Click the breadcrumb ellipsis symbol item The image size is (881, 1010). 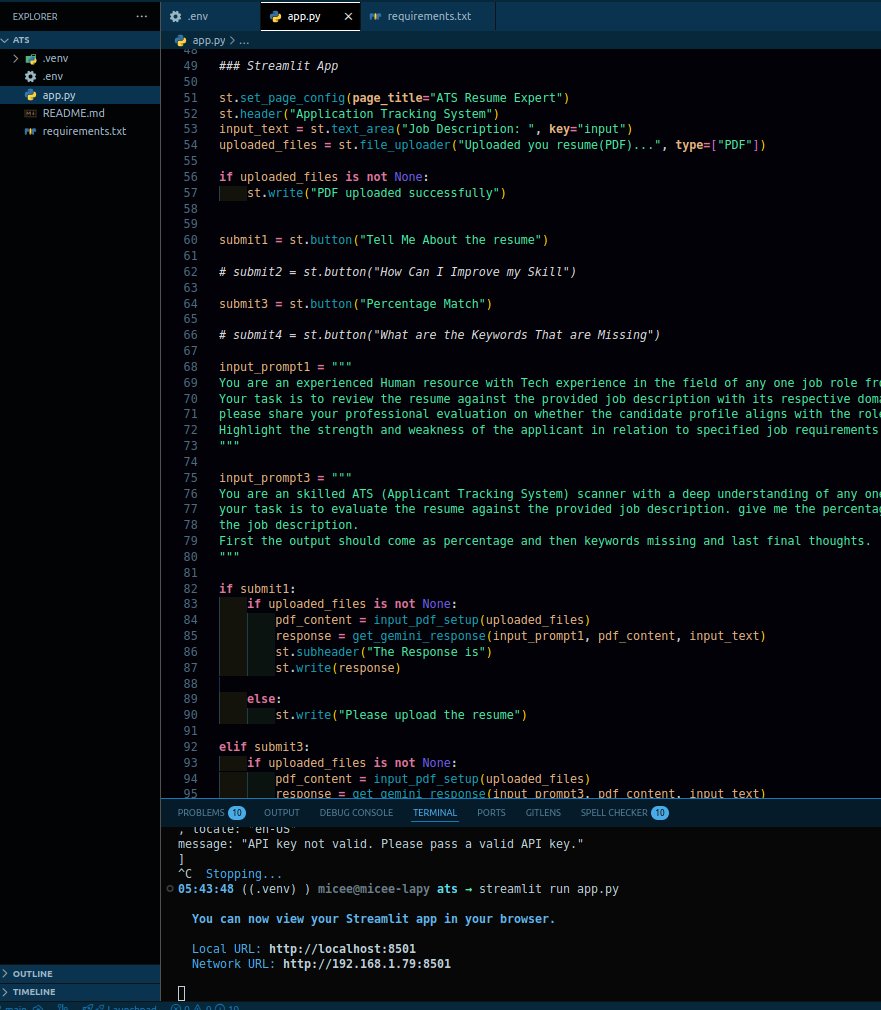(x=244, y=41)
